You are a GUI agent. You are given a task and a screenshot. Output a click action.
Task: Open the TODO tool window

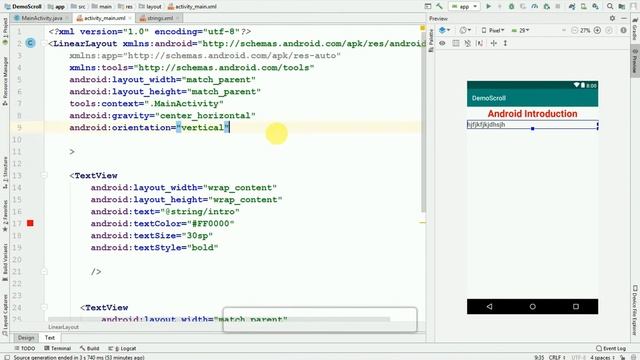click(x=25, y=348)
